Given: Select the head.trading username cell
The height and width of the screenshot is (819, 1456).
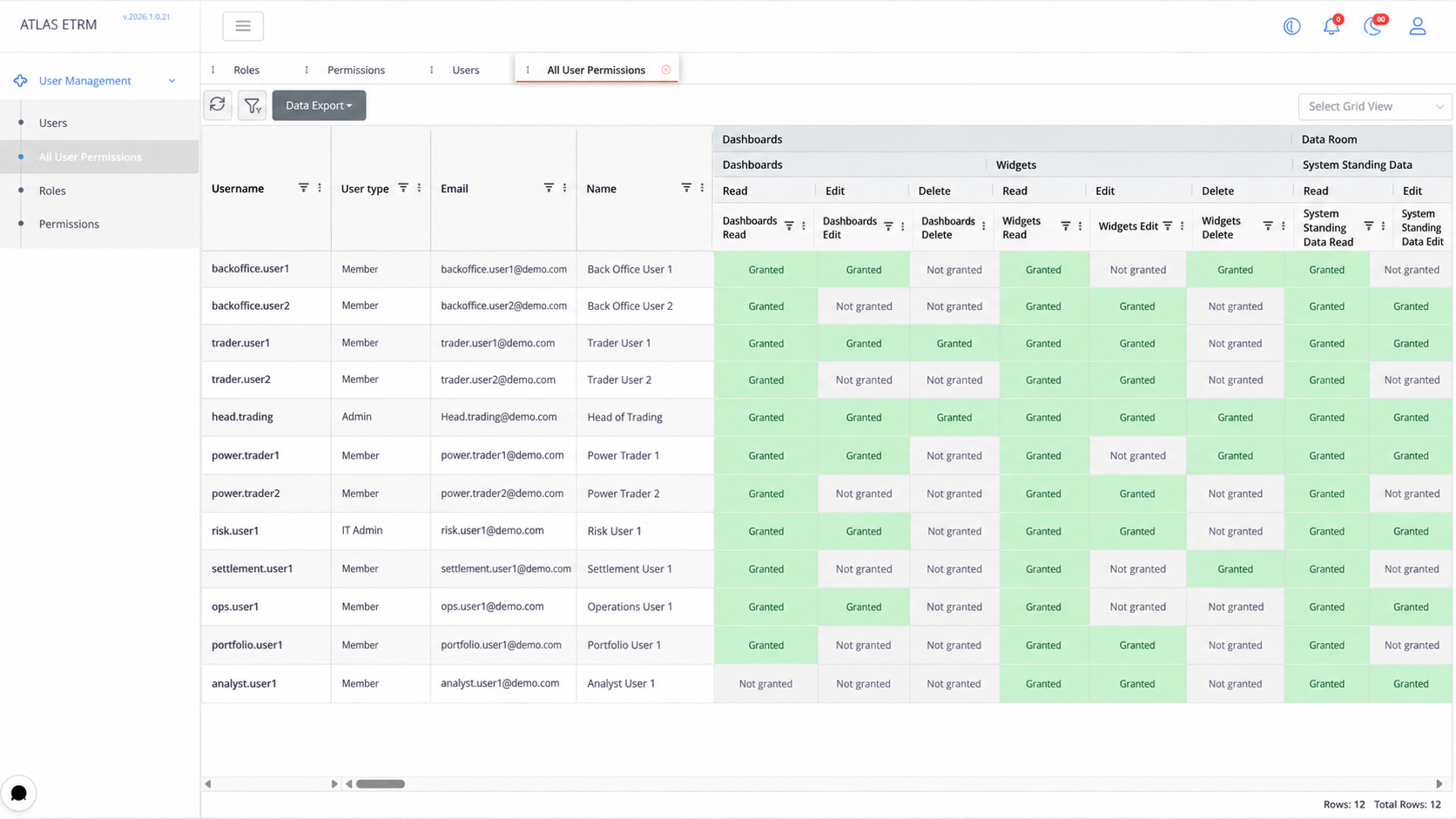Looking at the screenshot, I should coord(266,417).
